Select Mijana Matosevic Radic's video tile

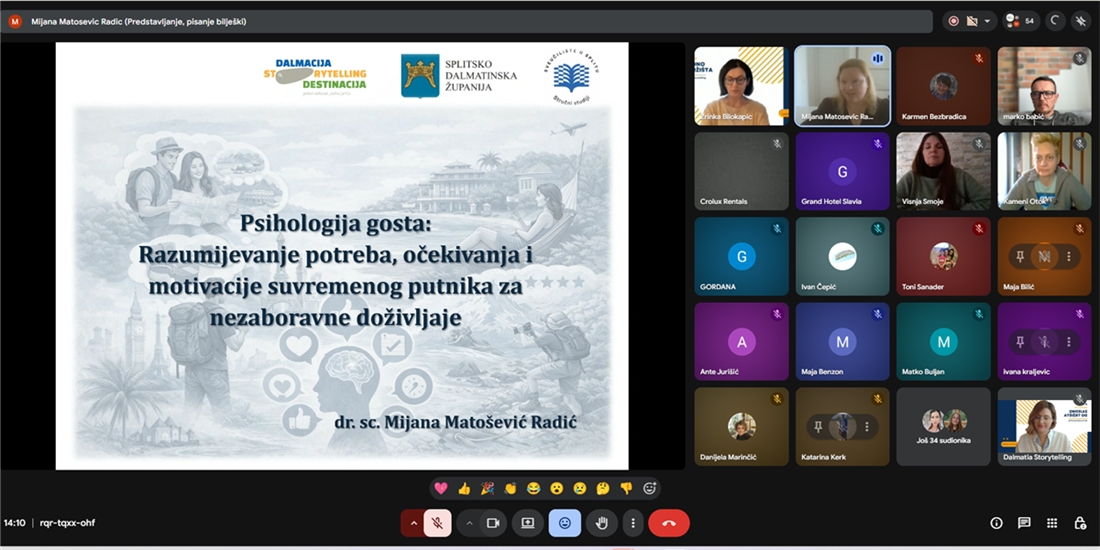coord(843,86)
